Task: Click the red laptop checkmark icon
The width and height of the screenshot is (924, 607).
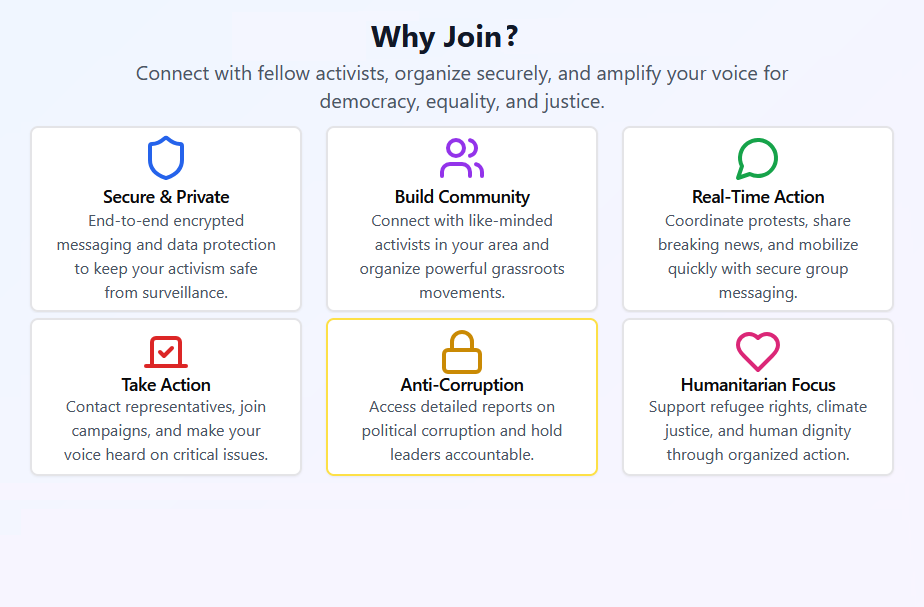Action: click(166, 351)
